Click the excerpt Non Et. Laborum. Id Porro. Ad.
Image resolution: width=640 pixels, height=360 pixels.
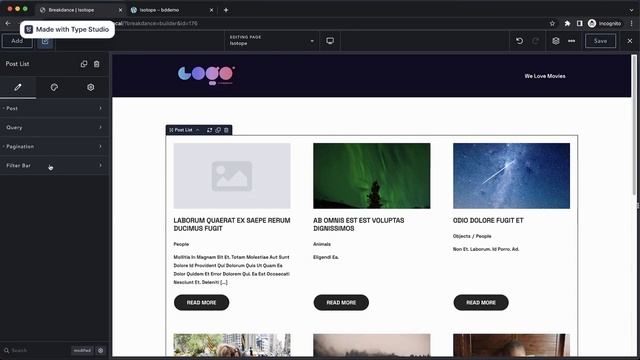pyautogui.click(x=486, y=249)
